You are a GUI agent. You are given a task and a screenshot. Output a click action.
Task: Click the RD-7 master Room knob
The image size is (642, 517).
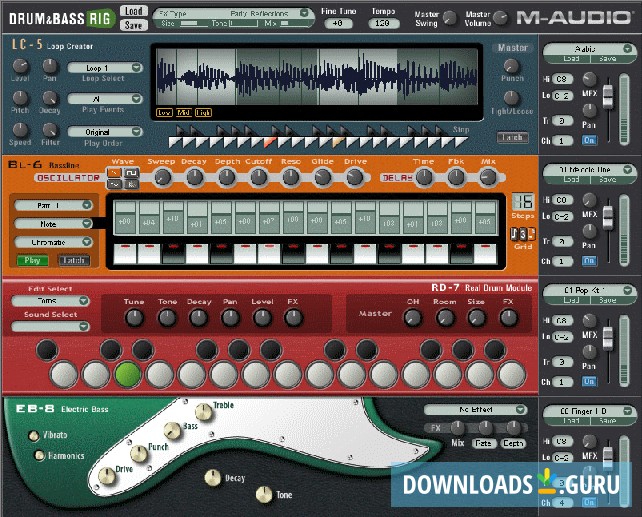click(445, 318)
